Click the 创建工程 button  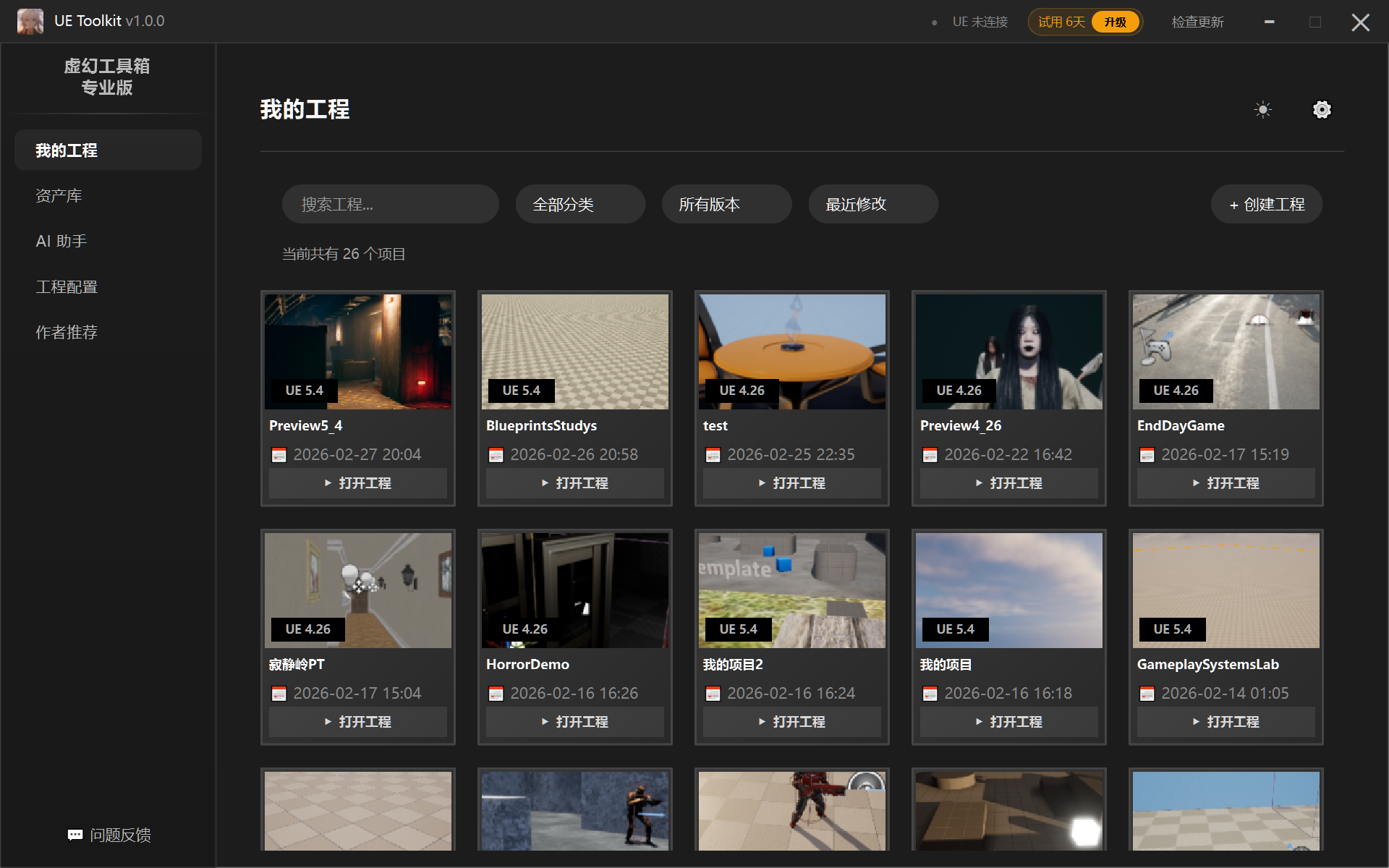(x=1267, y=205)
